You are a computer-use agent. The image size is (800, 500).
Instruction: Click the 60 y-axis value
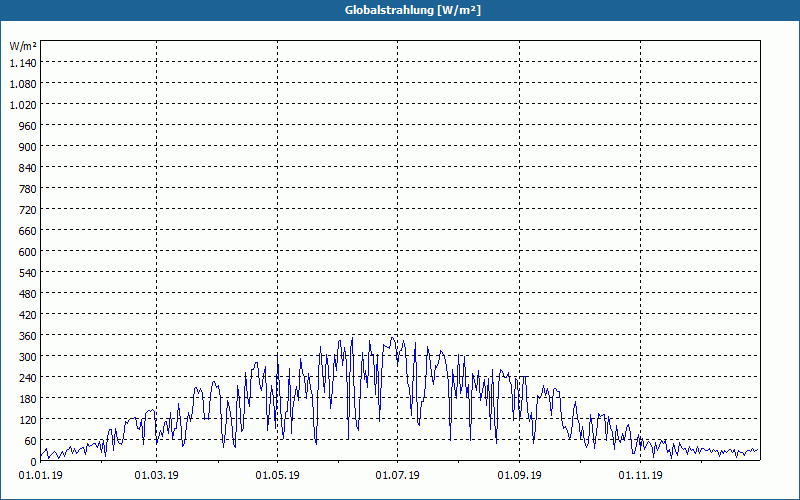(x=31, y=441)
